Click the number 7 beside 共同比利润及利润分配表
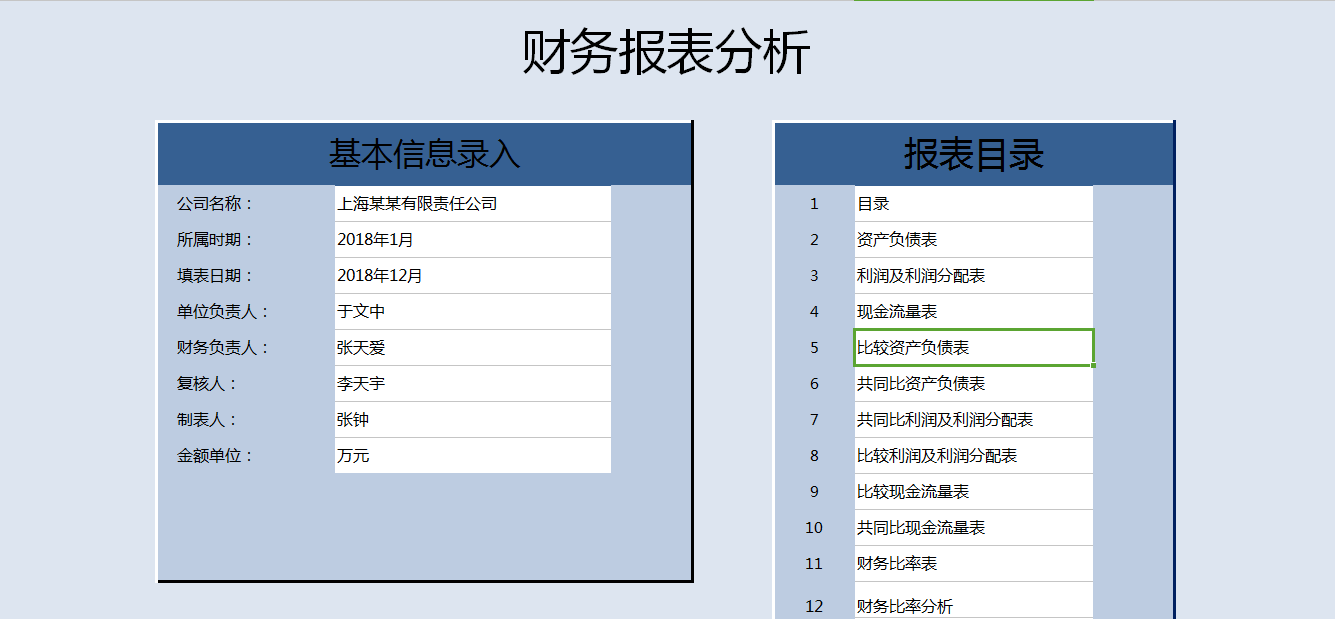1335x619 pixels. point(814,420)
